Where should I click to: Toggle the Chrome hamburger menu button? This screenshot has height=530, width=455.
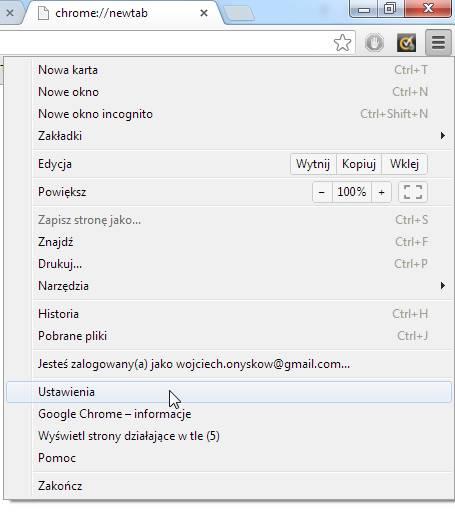(x=438, y=43)
